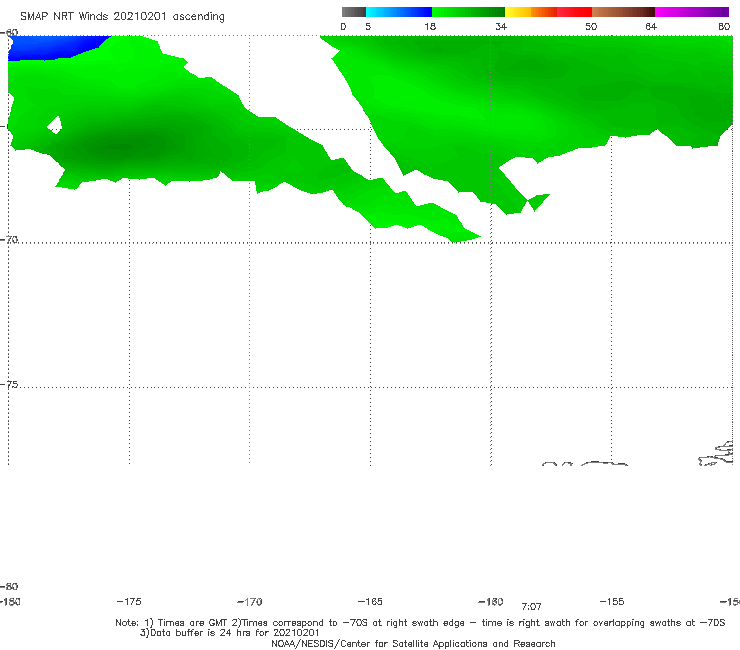Click the latitude label '-75'

pyautogui.click(x=9, y=385)
